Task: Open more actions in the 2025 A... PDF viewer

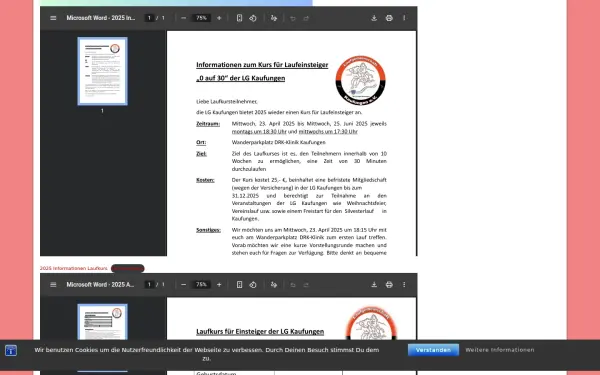Action: (x=404, y=285)
